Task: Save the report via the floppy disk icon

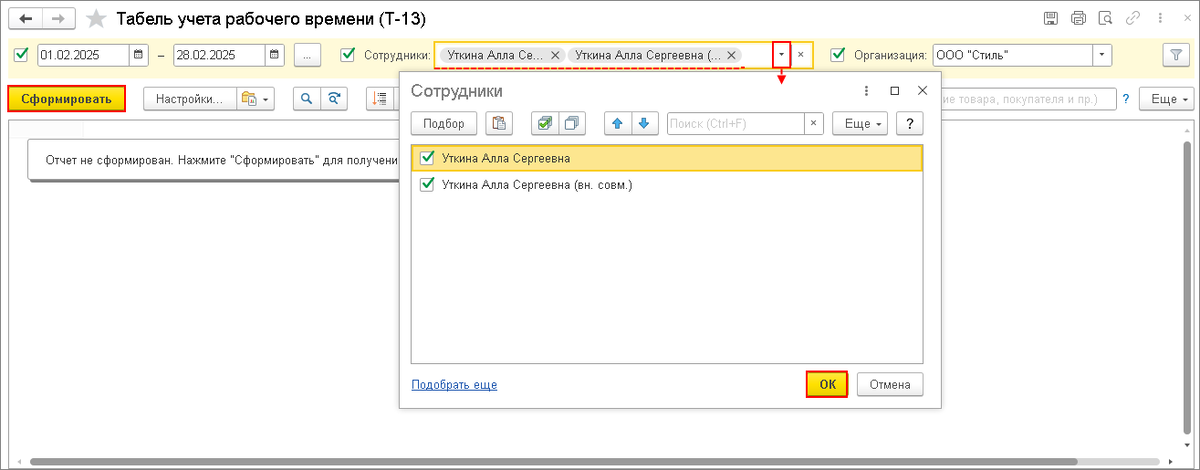Action: [x=1051, y=18]
